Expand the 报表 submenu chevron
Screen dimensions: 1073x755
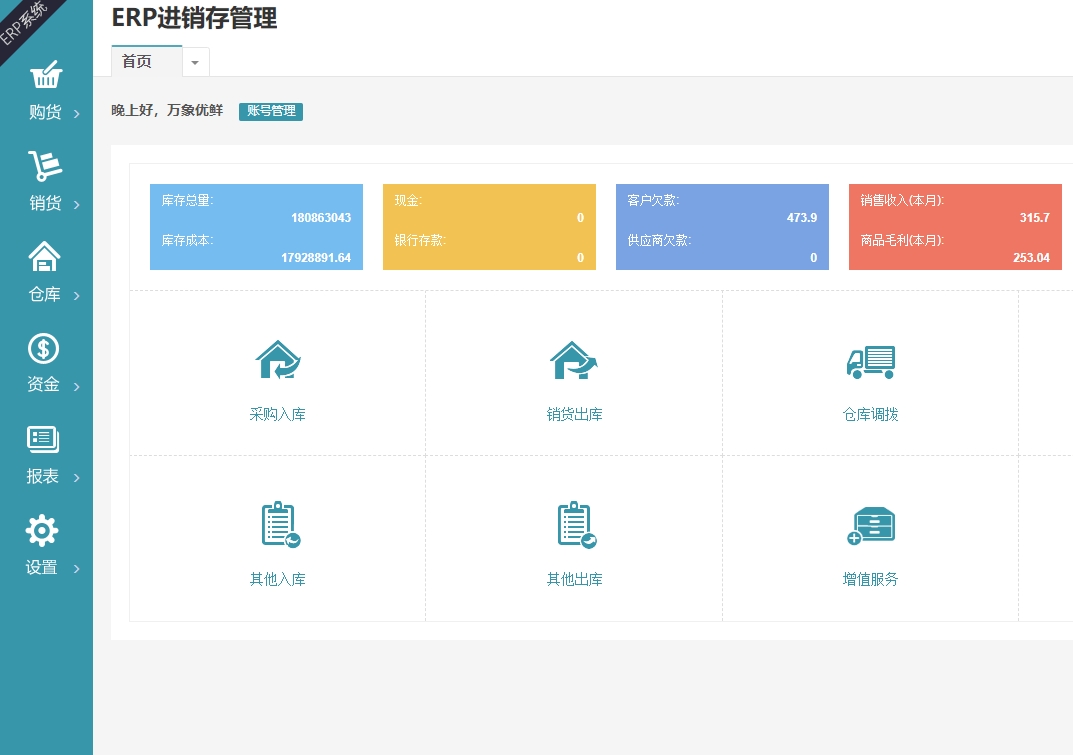[x=77, y=478]
